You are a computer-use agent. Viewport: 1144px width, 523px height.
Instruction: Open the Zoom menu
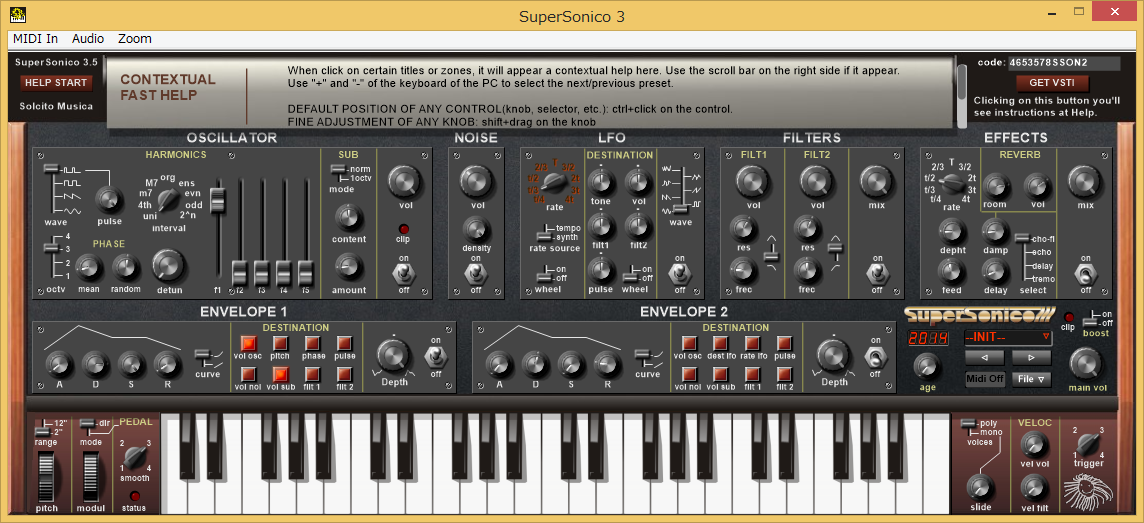click(x=135, y=39)
